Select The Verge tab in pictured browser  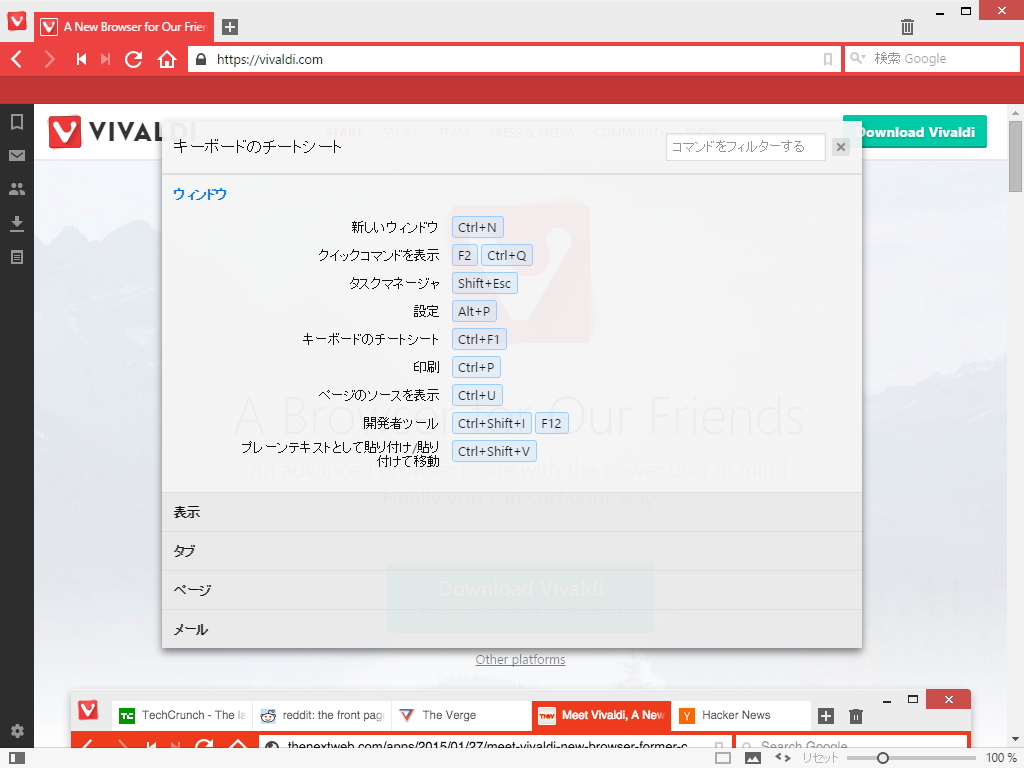tap(461, 716)
